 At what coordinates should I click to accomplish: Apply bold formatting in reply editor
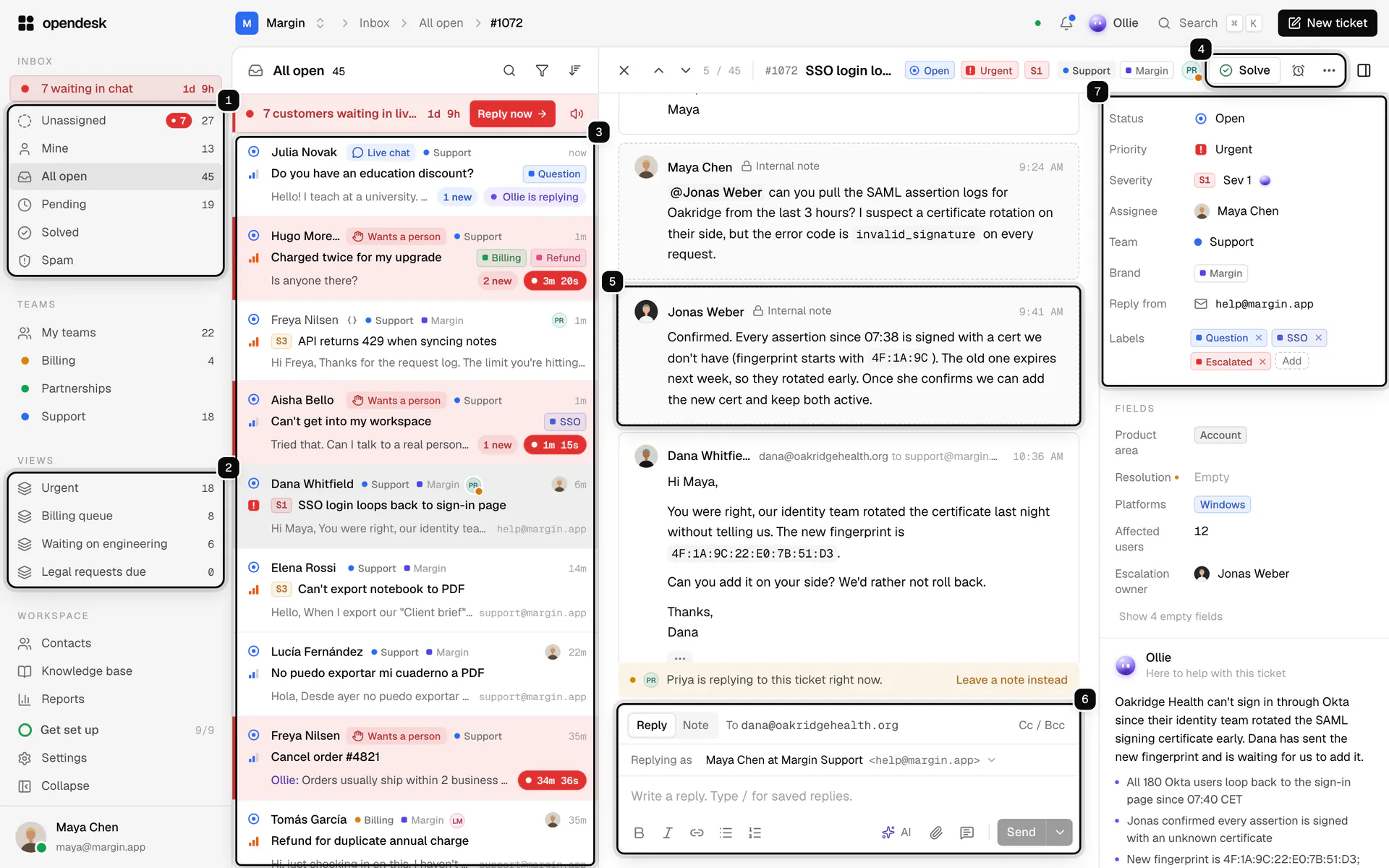639,833
